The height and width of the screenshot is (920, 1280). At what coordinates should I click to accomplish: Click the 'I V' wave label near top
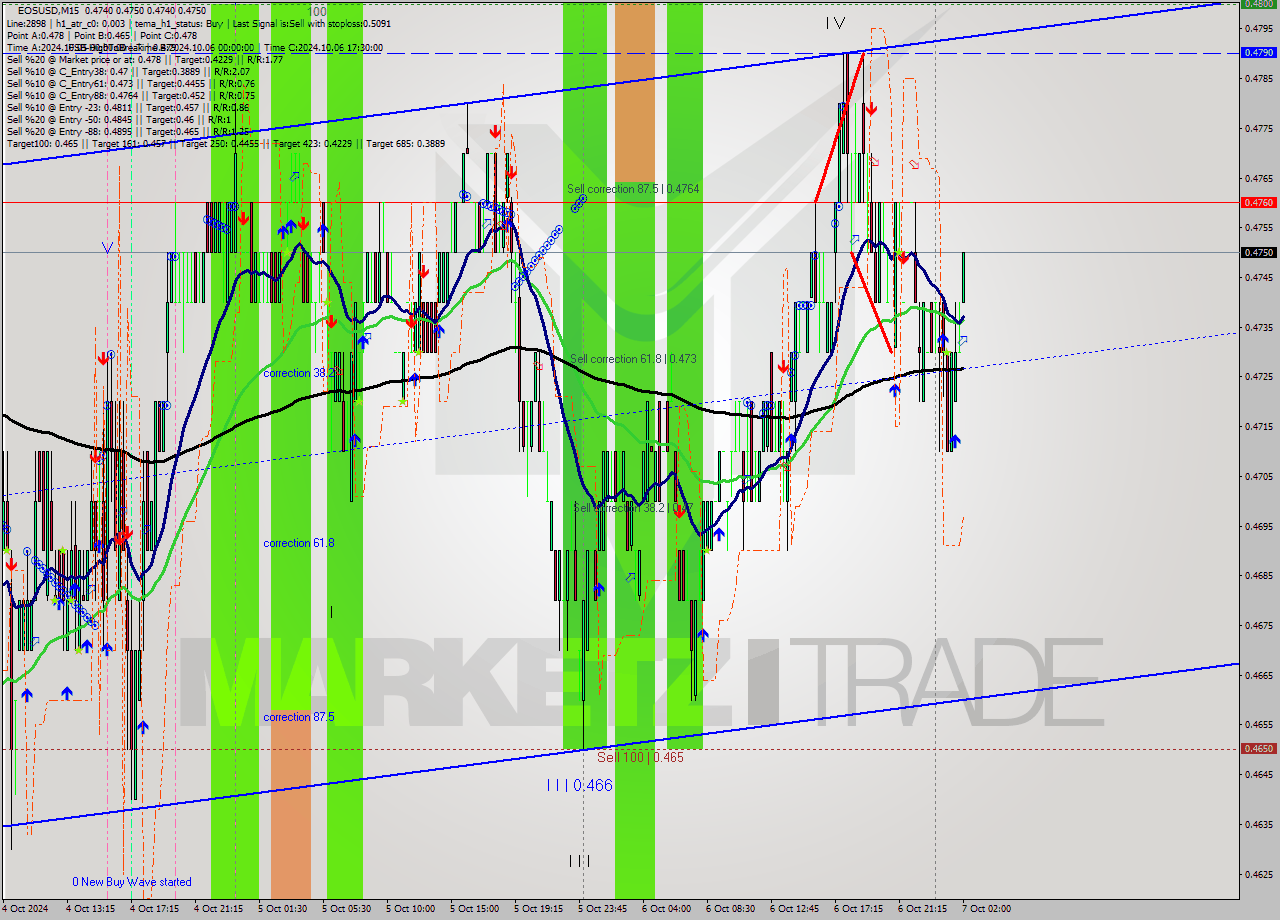836,23
